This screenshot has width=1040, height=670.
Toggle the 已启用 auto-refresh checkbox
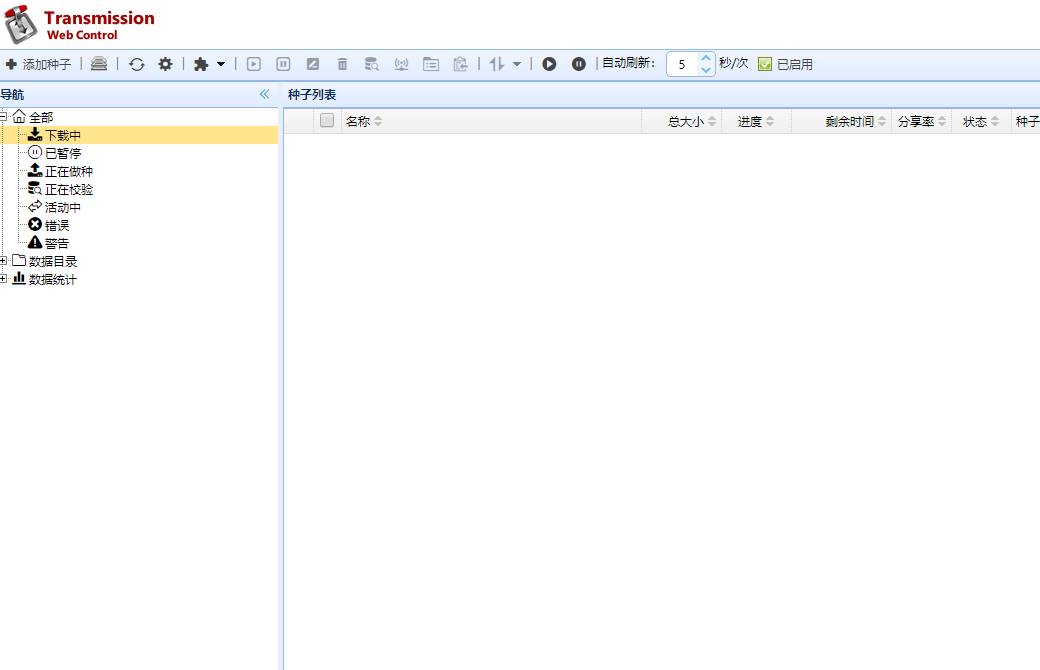coord(765,64)
